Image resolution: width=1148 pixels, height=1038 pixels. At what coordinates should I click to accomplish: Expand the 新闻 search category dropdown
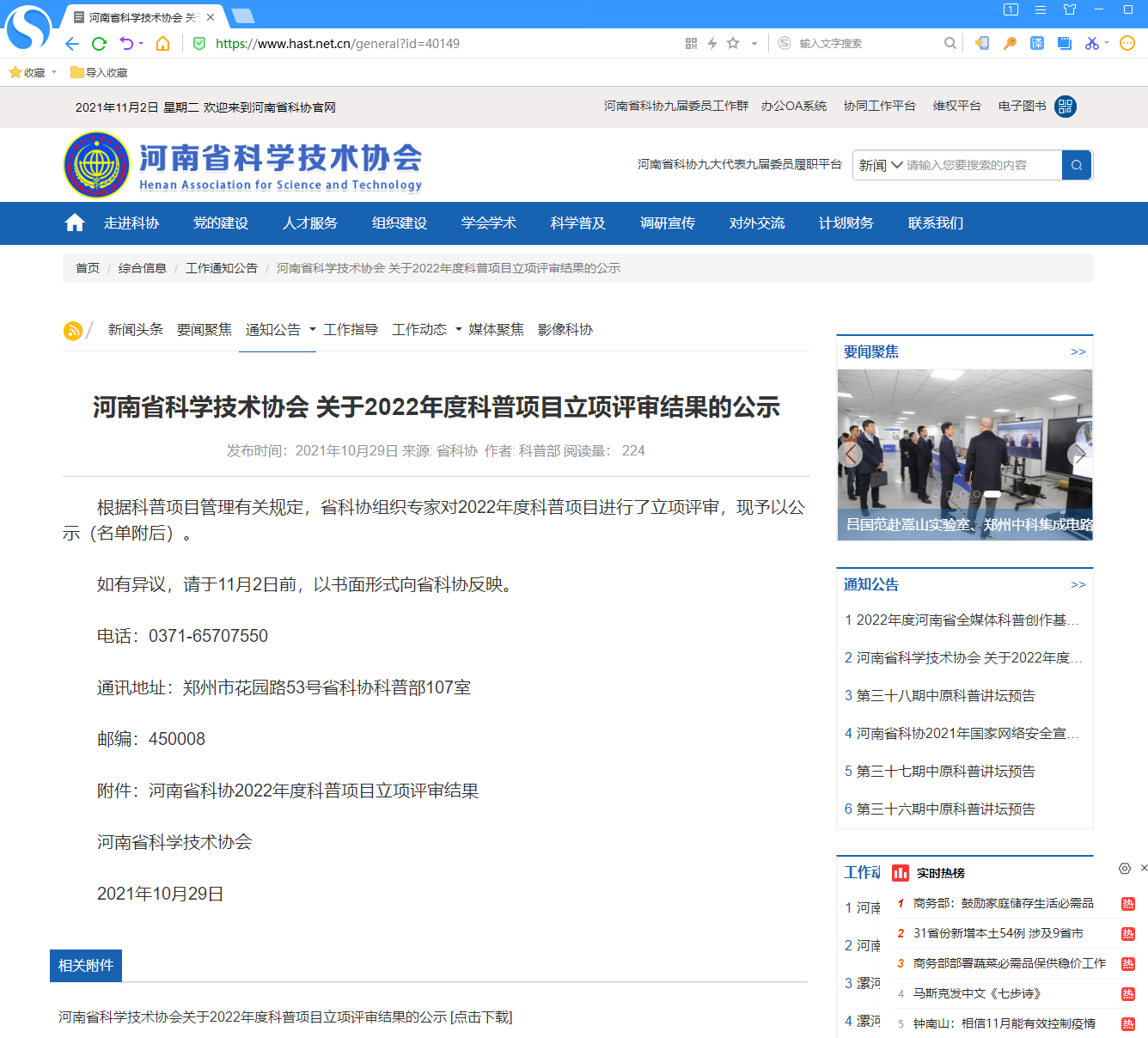pyautogui.click(x=881, y=165)
